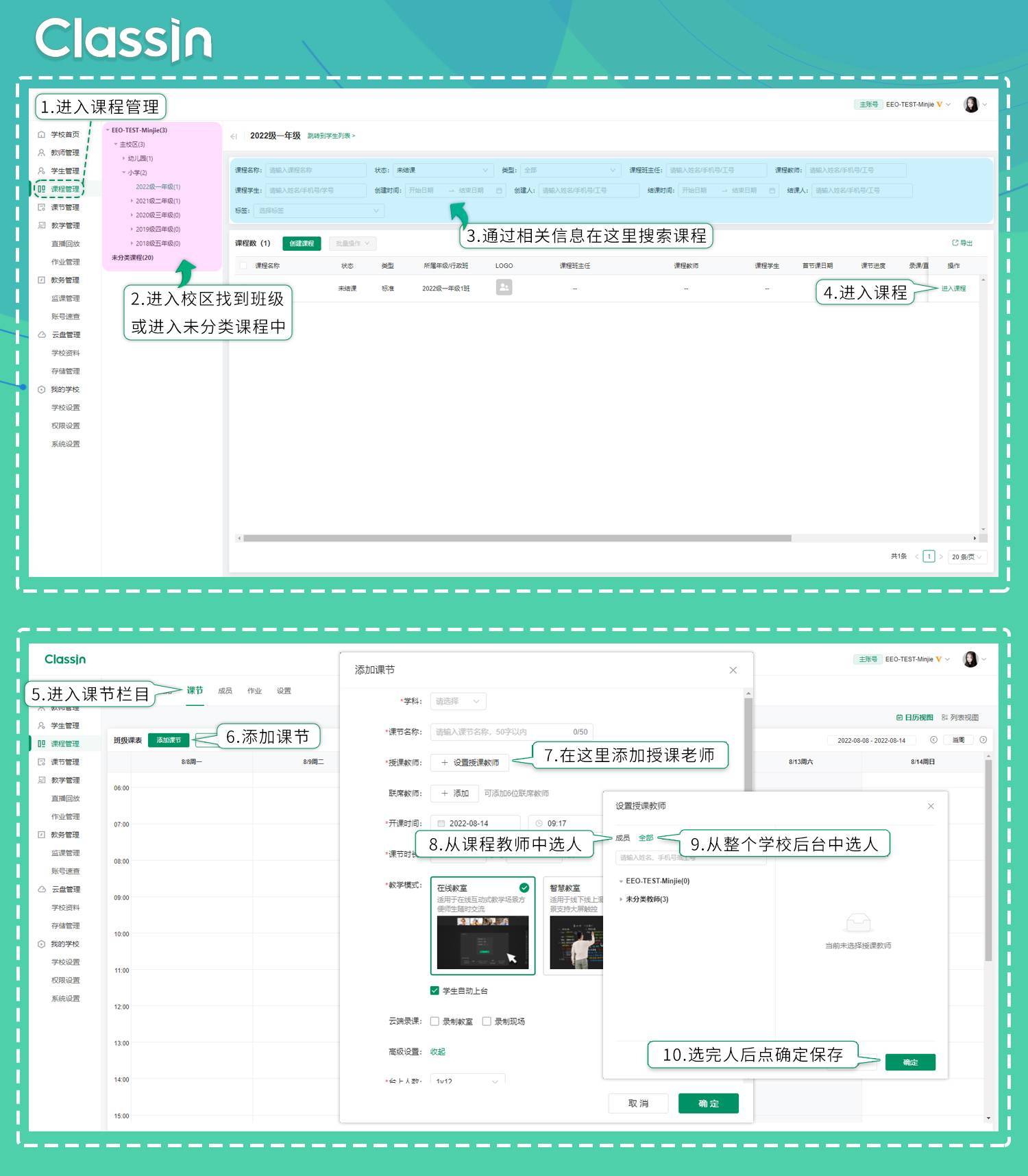The width and height of the screenshot is (1028, 1176).
Task: Open 状态 dropdown showing 未结课
Action: (x=442, y=170)
